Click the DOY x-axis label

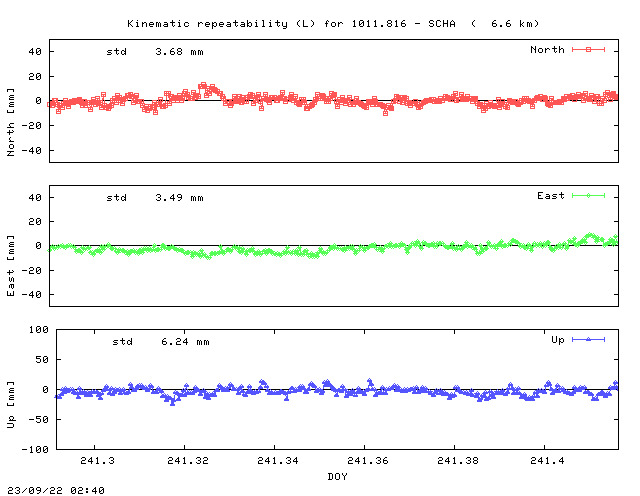338,476
